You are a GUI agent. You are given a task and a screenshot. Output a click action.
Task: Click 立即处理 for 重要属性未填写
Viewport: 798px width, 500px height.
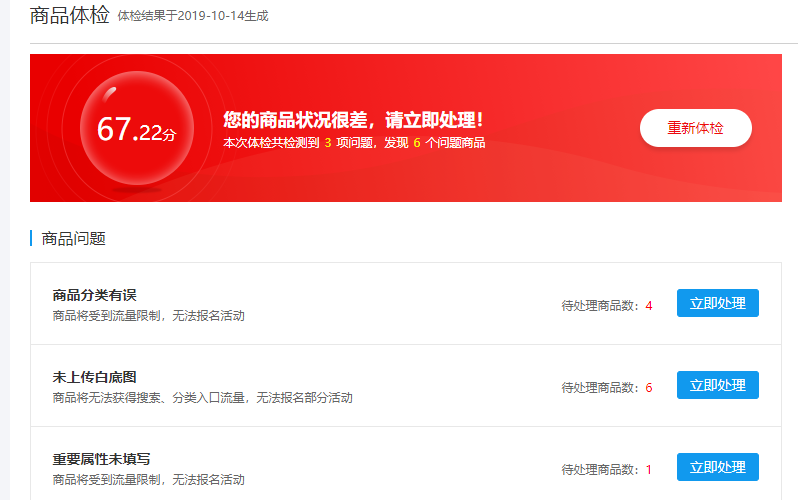[717, 467]
